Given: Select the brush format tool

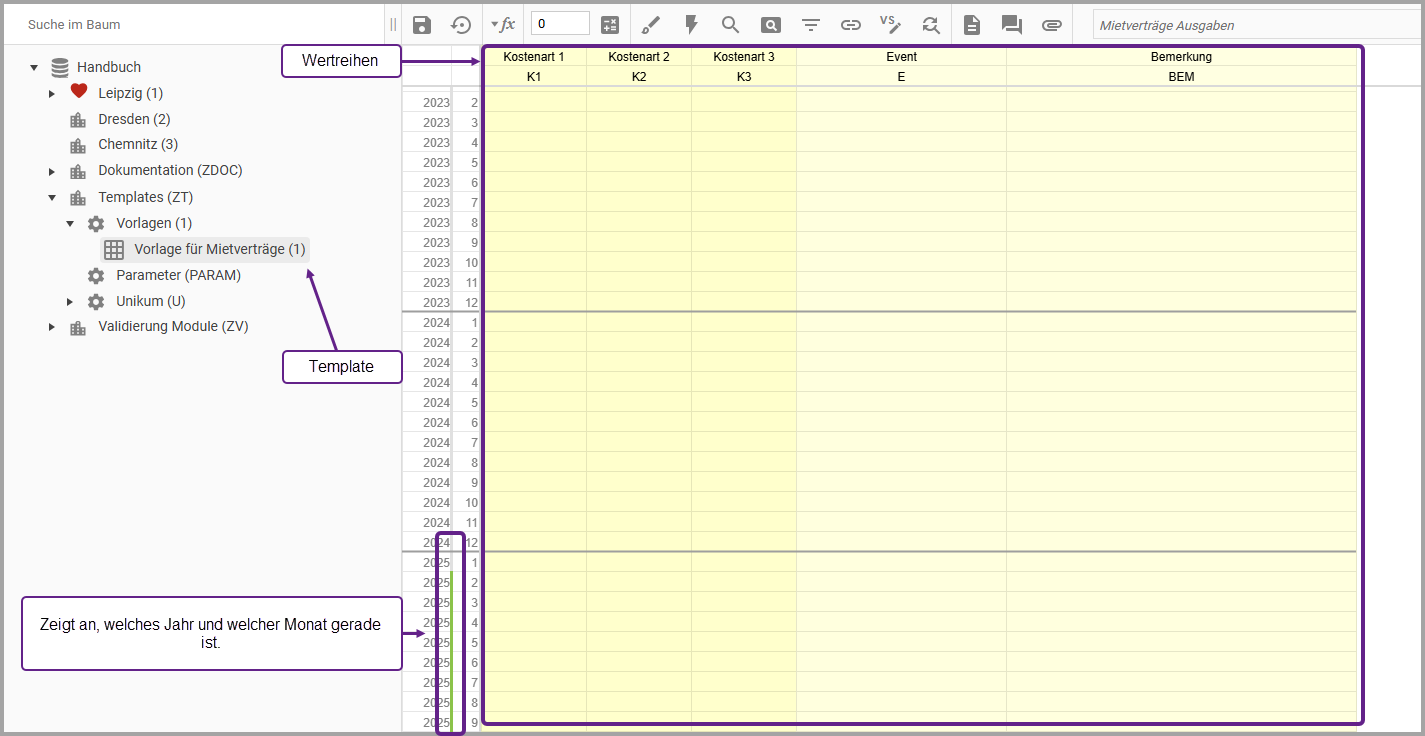Looking at the screenshot, I should point(651,25).
